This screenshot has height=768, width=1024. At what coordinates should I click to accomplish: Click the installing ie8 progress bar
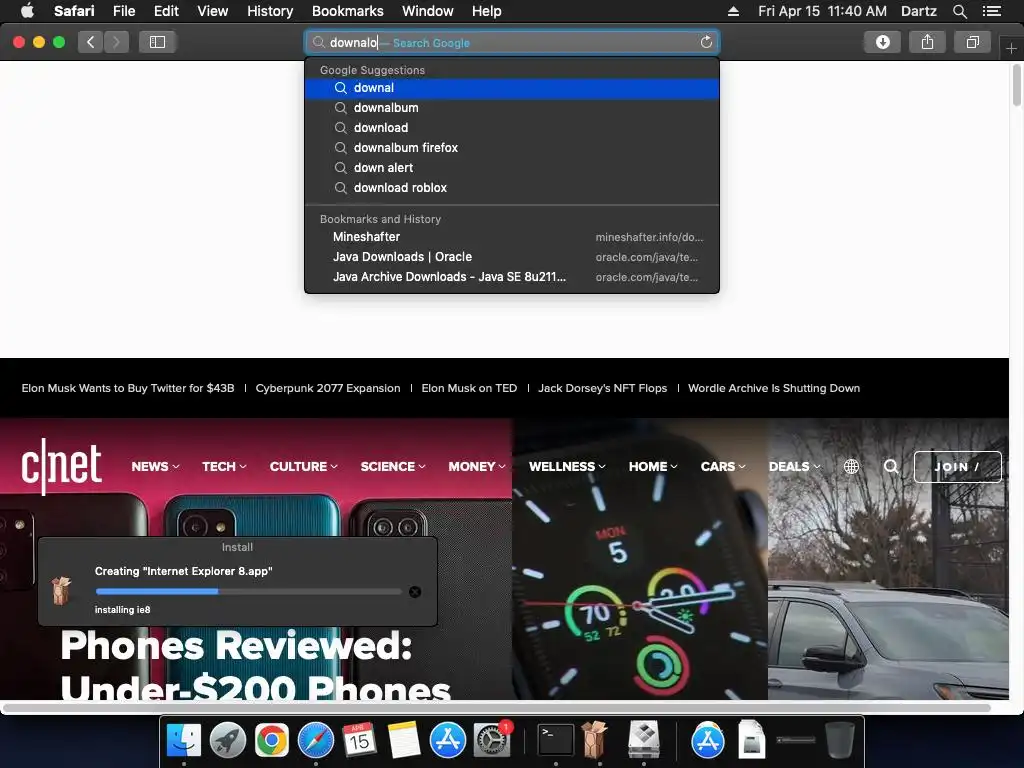pos(248,592)
